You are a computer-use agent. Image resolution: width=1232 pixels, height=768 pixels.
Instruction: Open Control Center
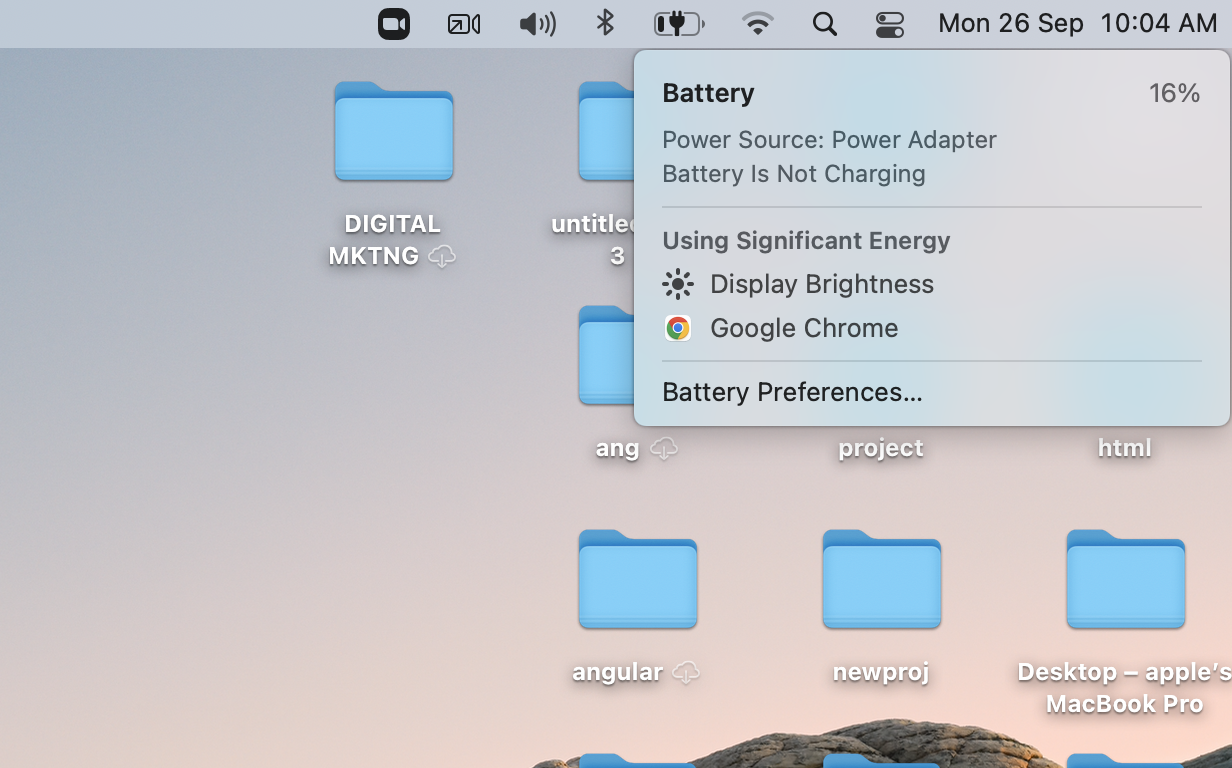coord(889,23)
